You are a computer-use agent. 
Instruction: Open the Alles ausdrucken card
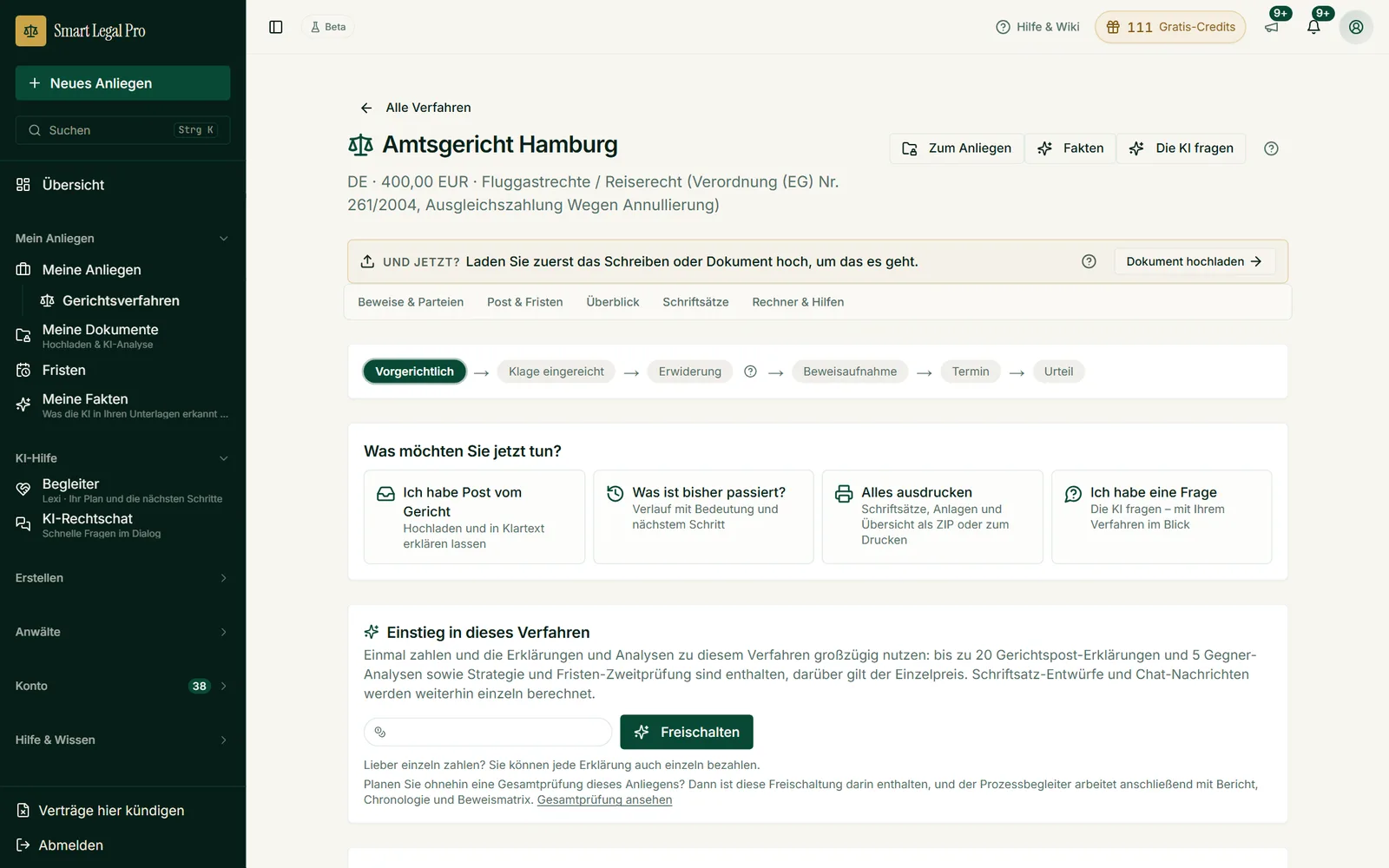coord(932,517)
